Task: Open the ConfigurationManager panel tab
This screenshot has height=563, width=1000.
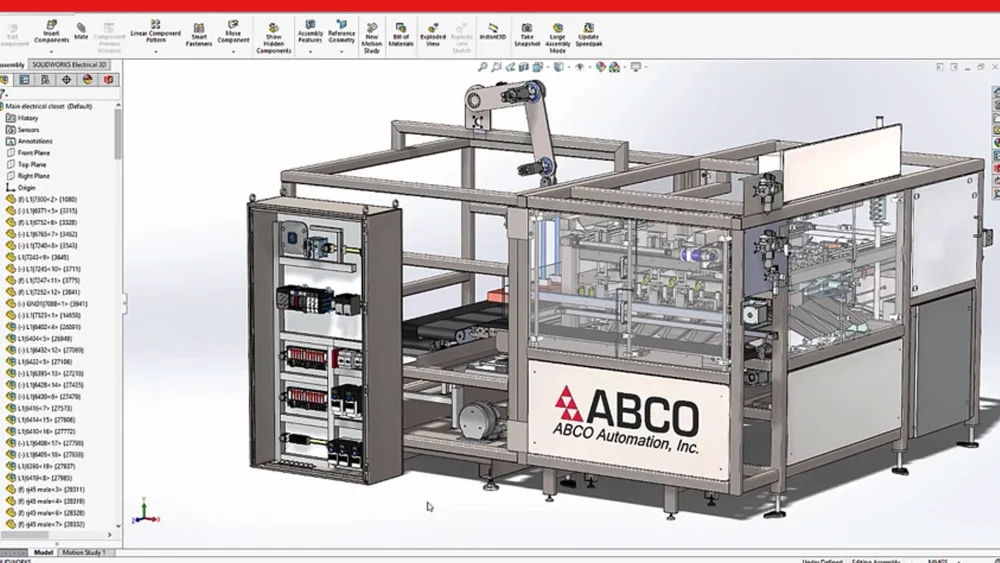Action: click(45, 80)
